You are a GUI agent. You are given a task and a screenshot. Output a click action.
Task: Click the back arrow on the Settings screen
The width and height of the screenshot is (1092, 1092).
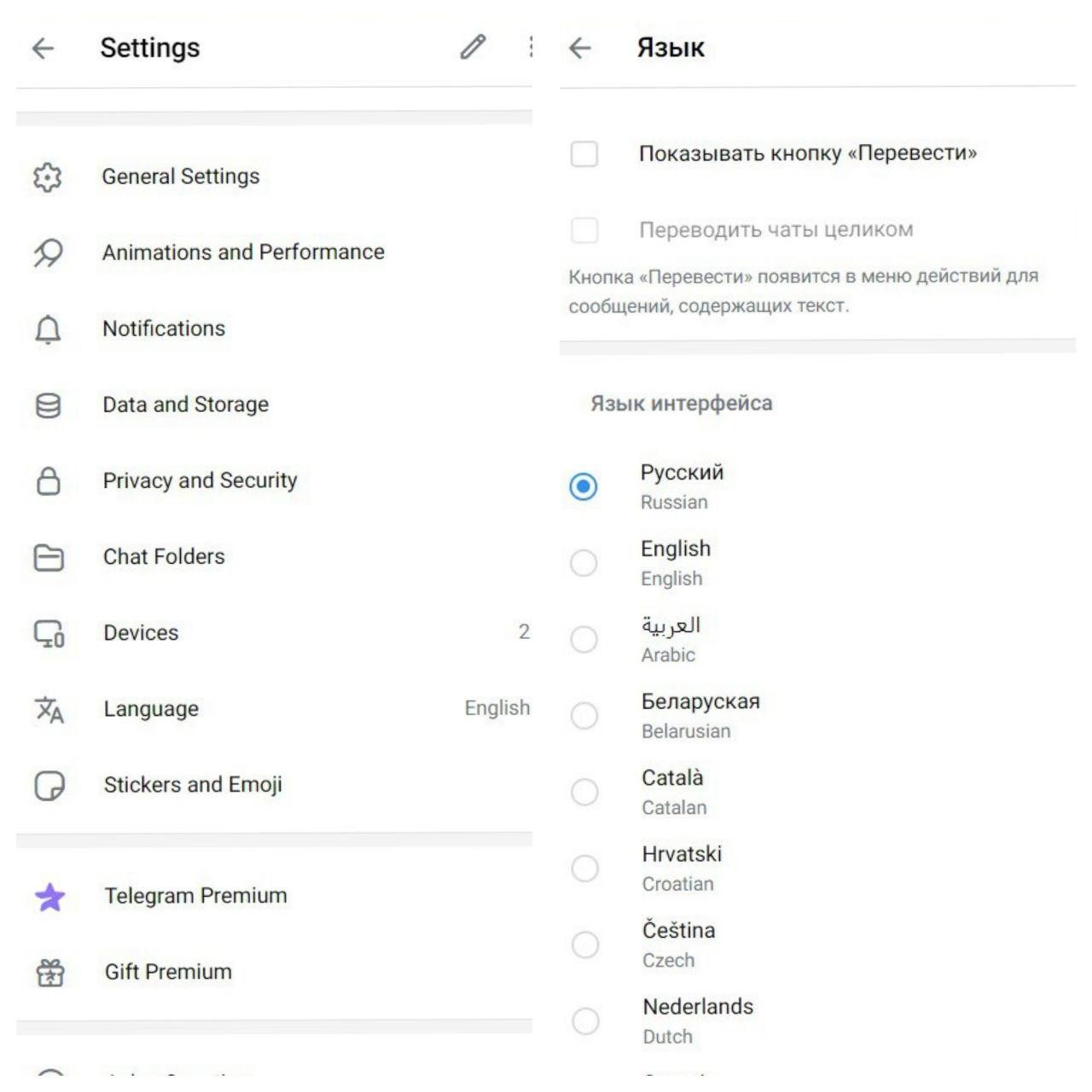[x=43, y=49]
